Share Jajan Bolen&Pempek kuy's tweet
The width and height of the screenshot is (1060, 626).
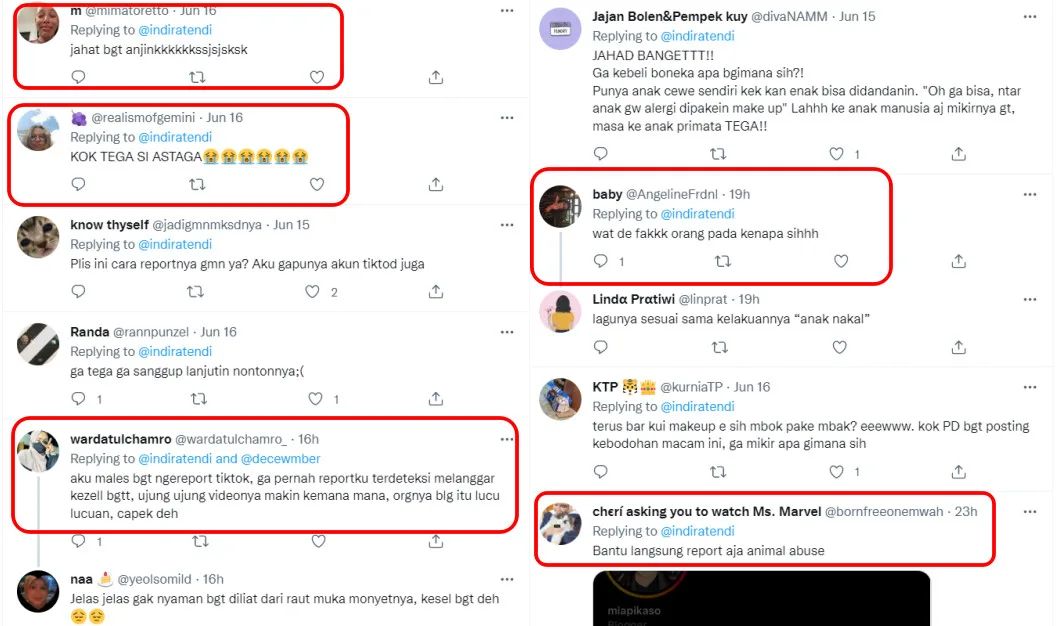click(x=958, y=154)
